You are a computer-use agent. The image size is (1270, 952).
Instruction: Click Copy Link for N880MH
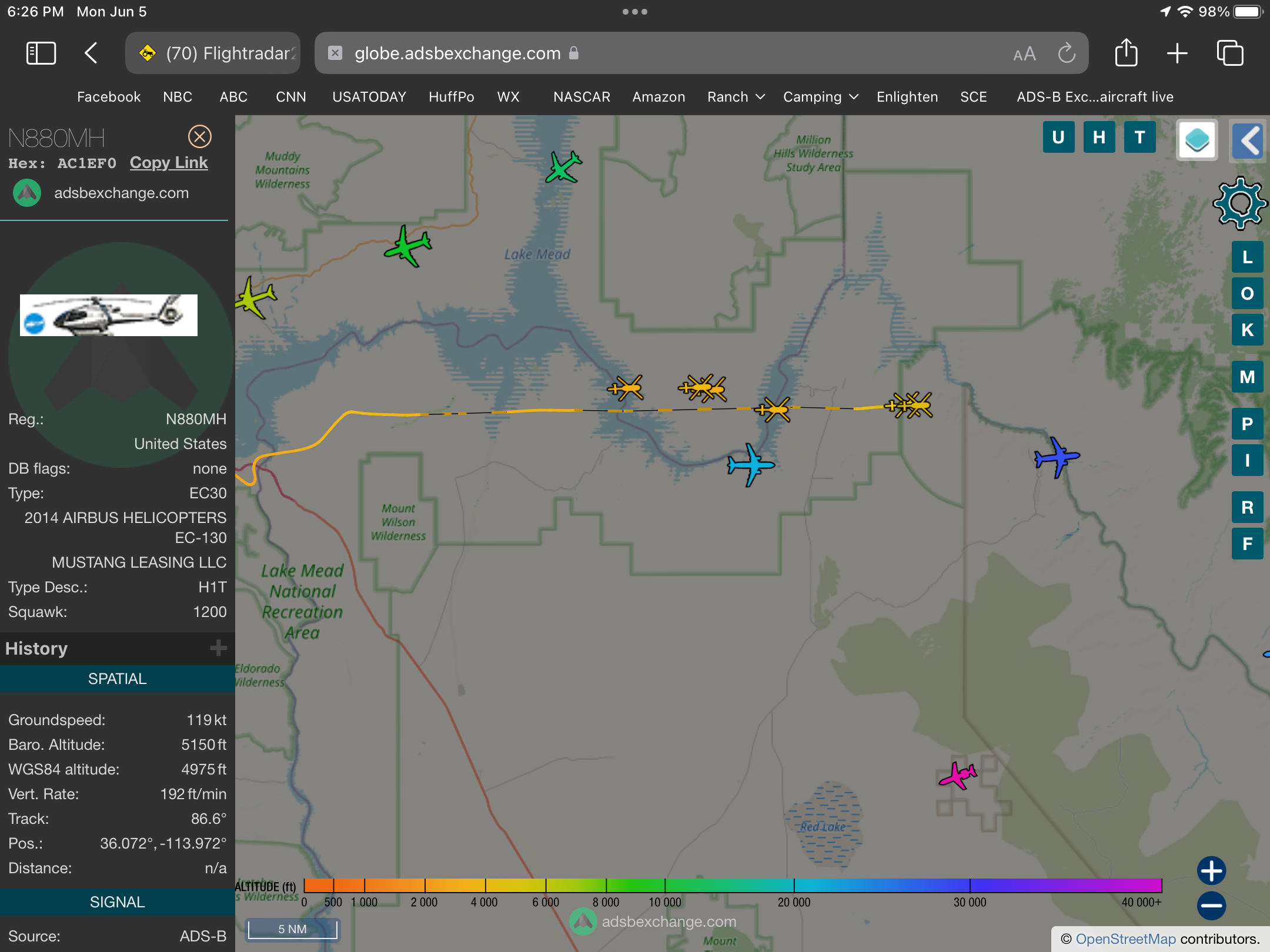169,163
